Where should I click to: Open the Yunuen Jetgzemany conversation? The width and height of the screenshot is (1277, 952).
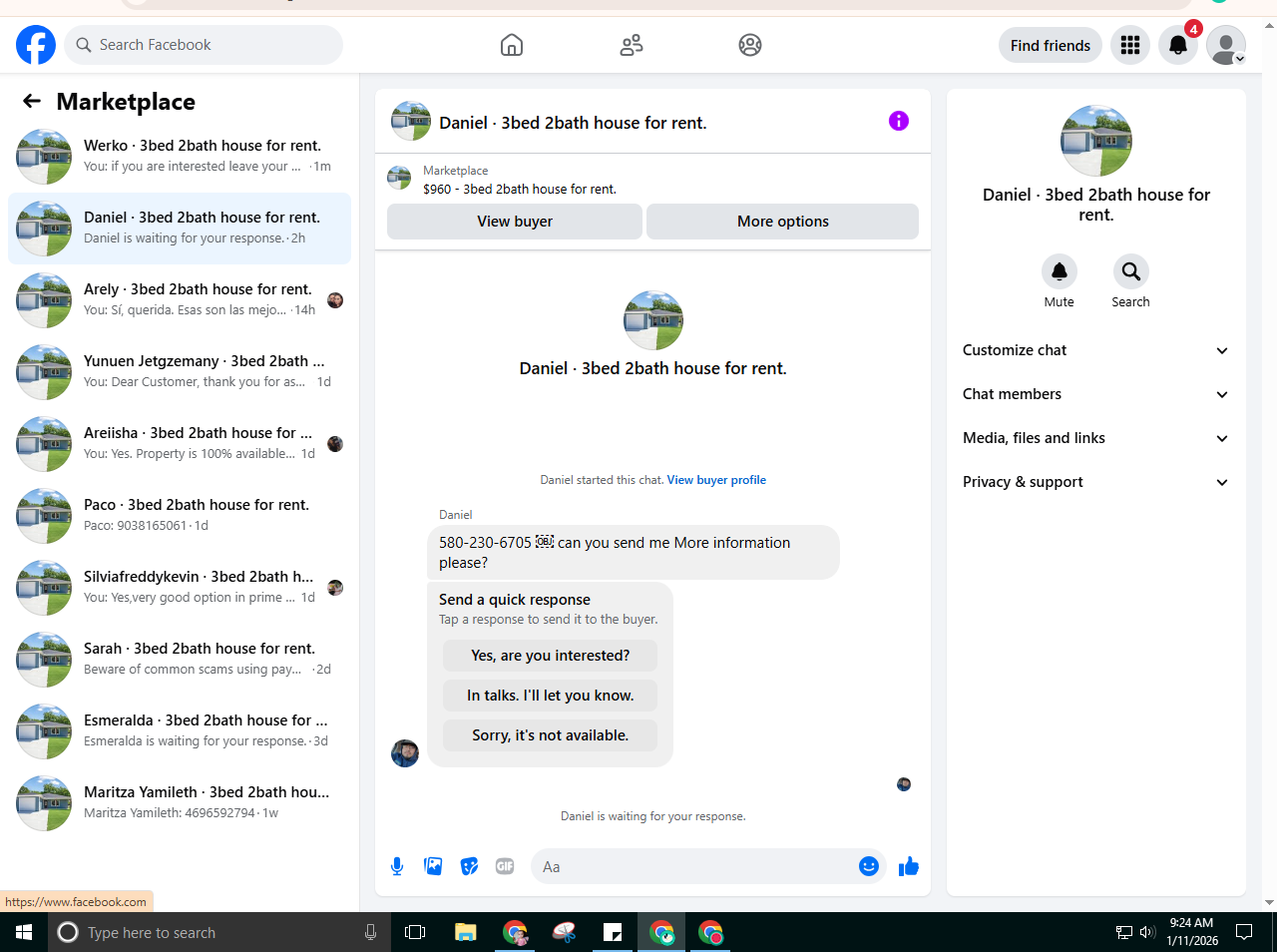pos(180,372)
